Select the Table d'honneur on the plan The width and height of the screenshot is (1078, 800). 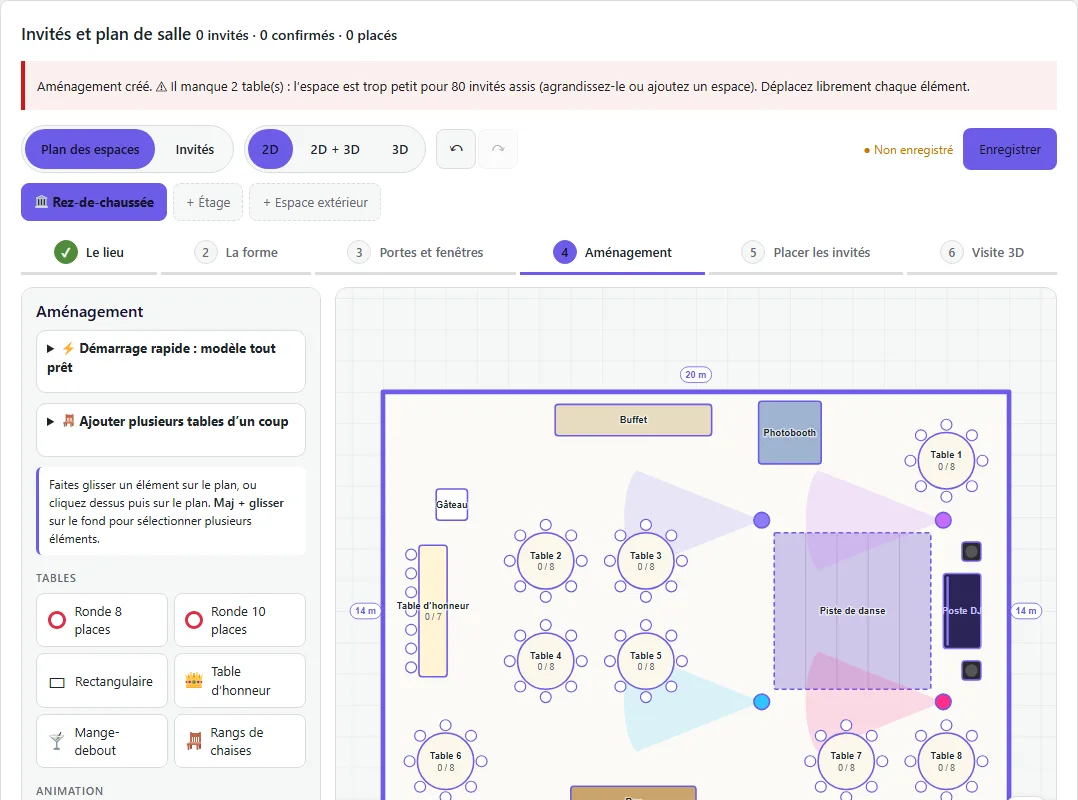pos(433,611)
